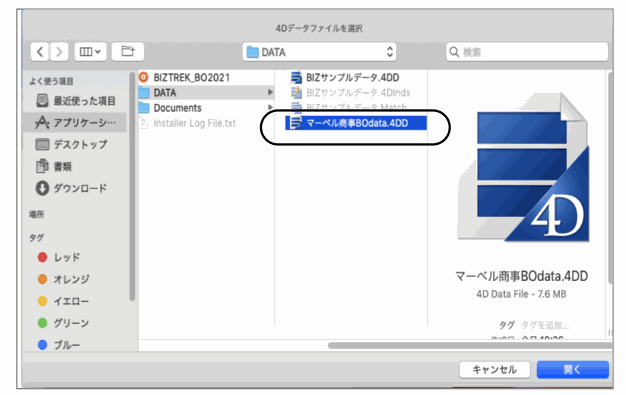The width and height of the screenshot is (626, 395).
Task: Click the 検索 search field
Action: pyautogui.click(x=527, y=52)
